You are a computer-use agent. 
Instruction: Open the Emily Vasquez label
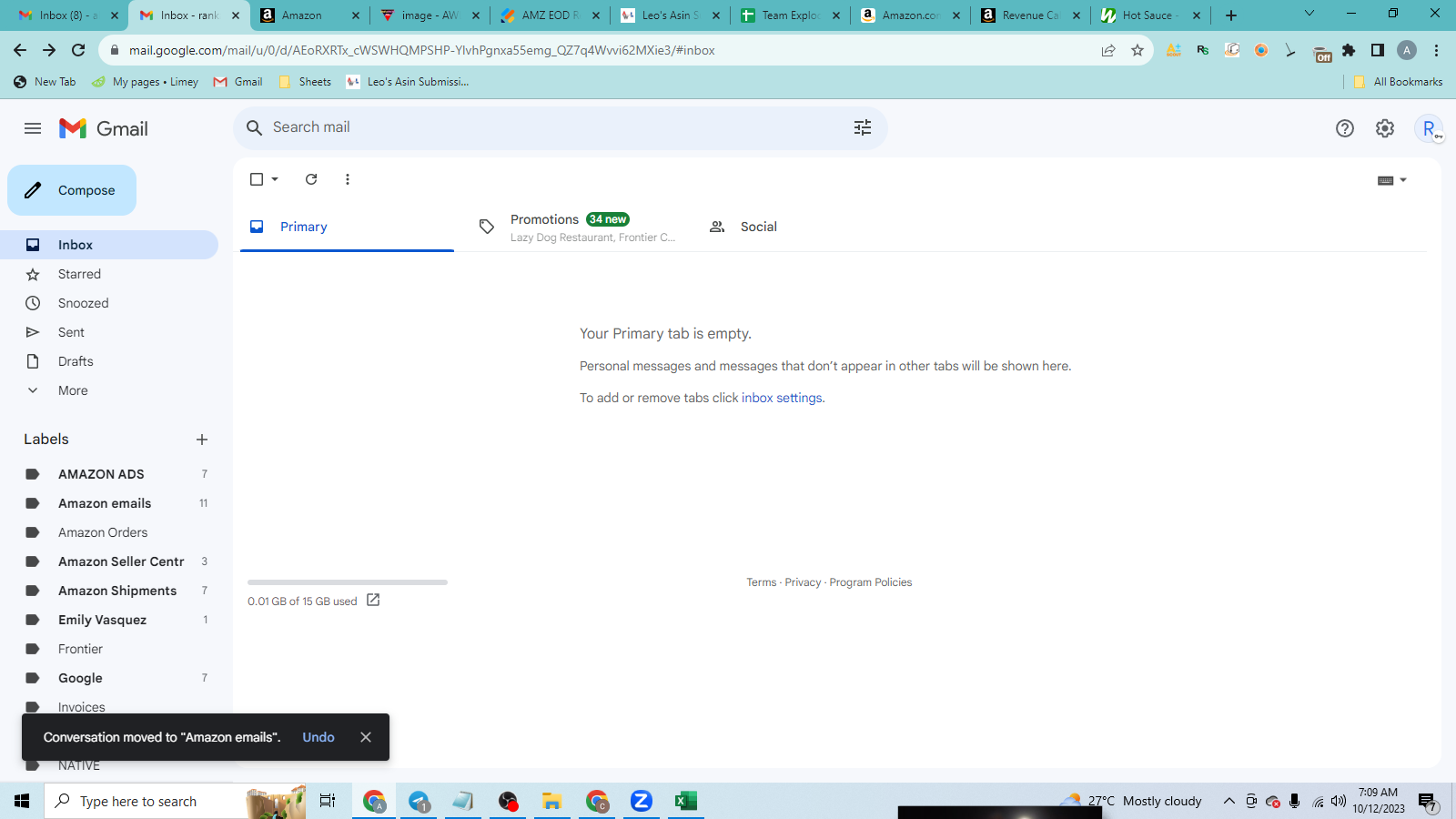(109, 620)
